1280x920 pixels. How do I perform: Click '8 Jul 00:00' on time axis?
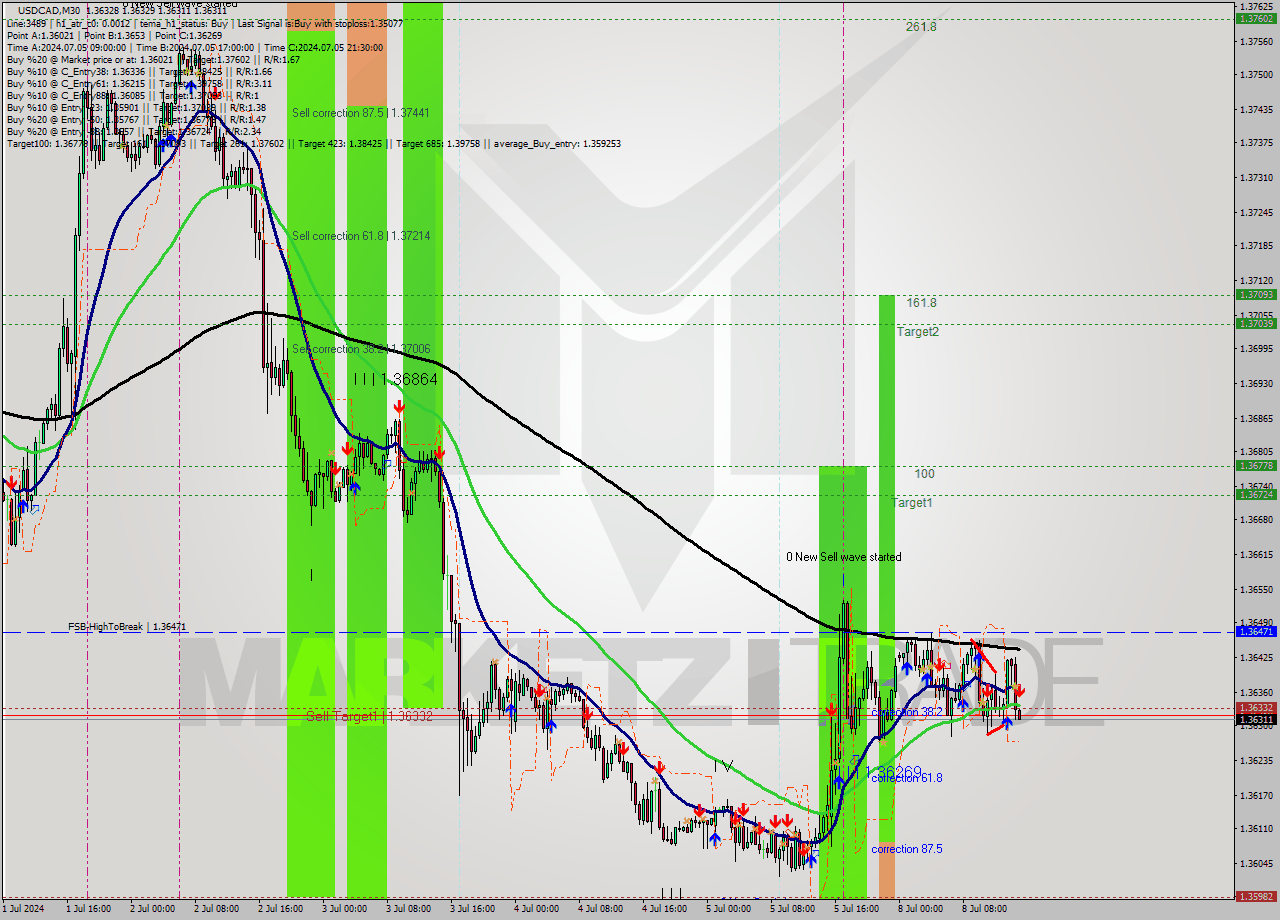point(921,909)
